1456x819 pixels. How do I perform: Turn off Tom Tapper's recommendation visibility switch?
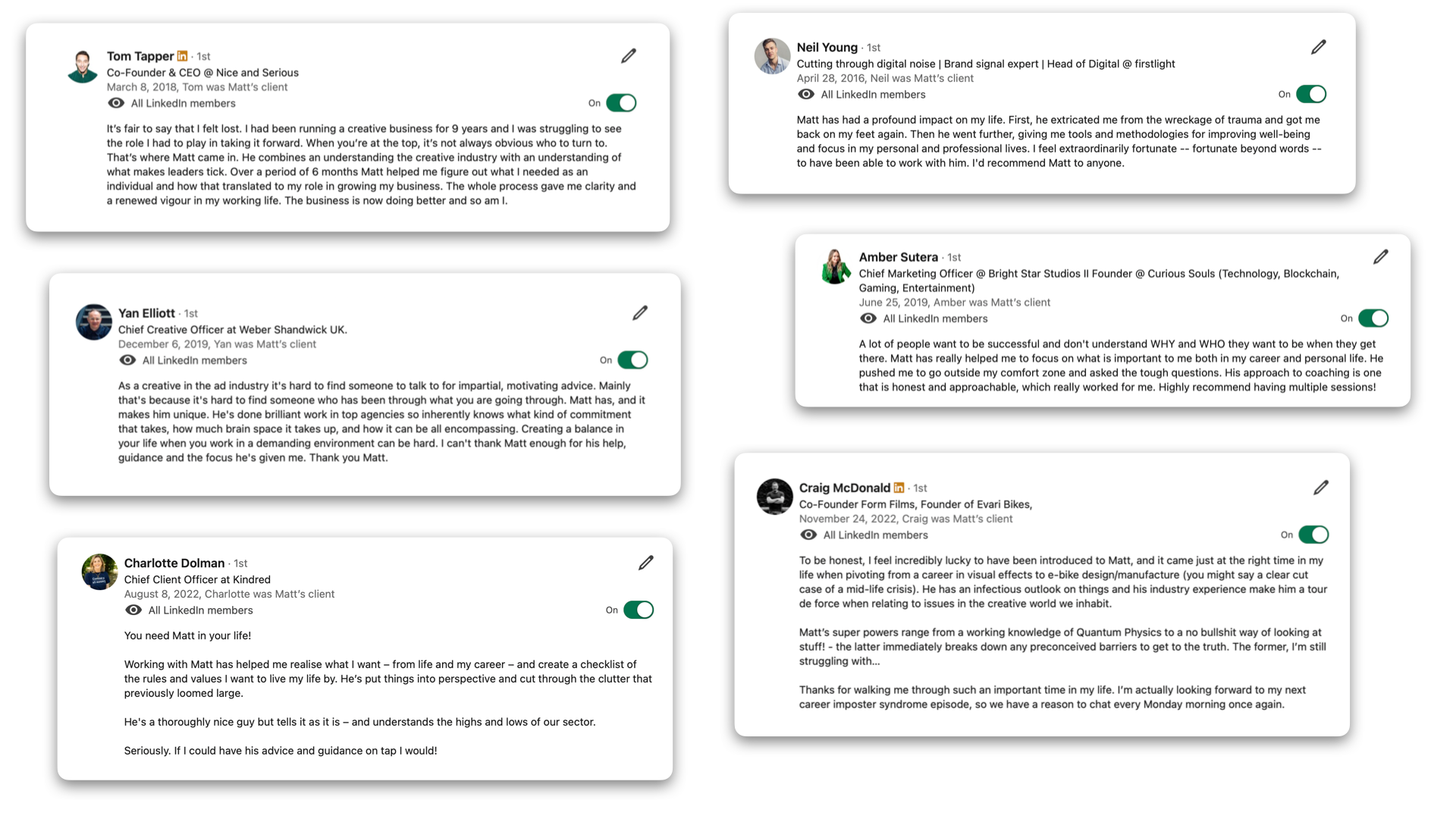[621, 103]
